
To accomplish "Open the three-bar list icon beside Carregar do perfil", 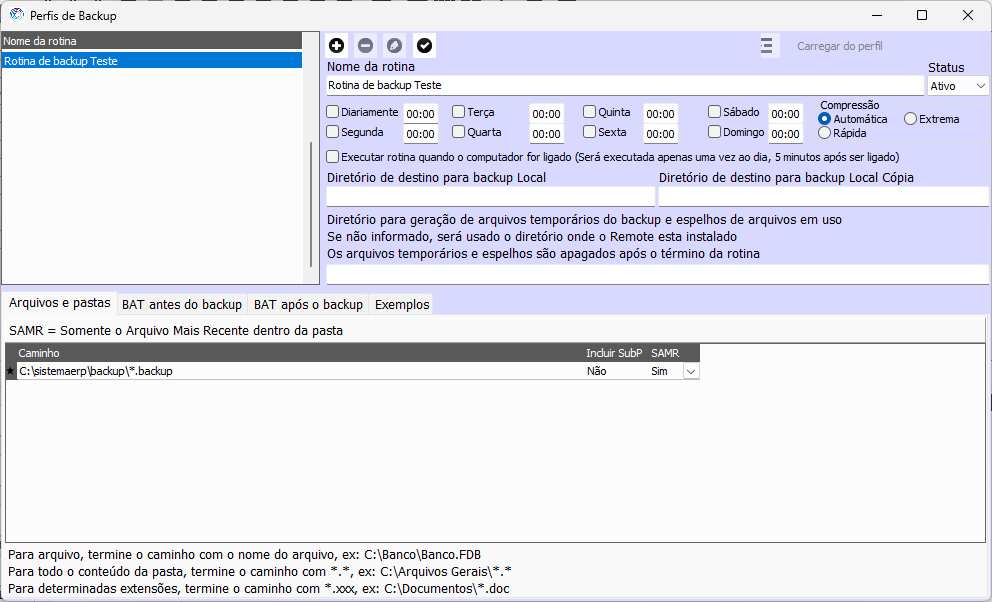I will point(767,46).
